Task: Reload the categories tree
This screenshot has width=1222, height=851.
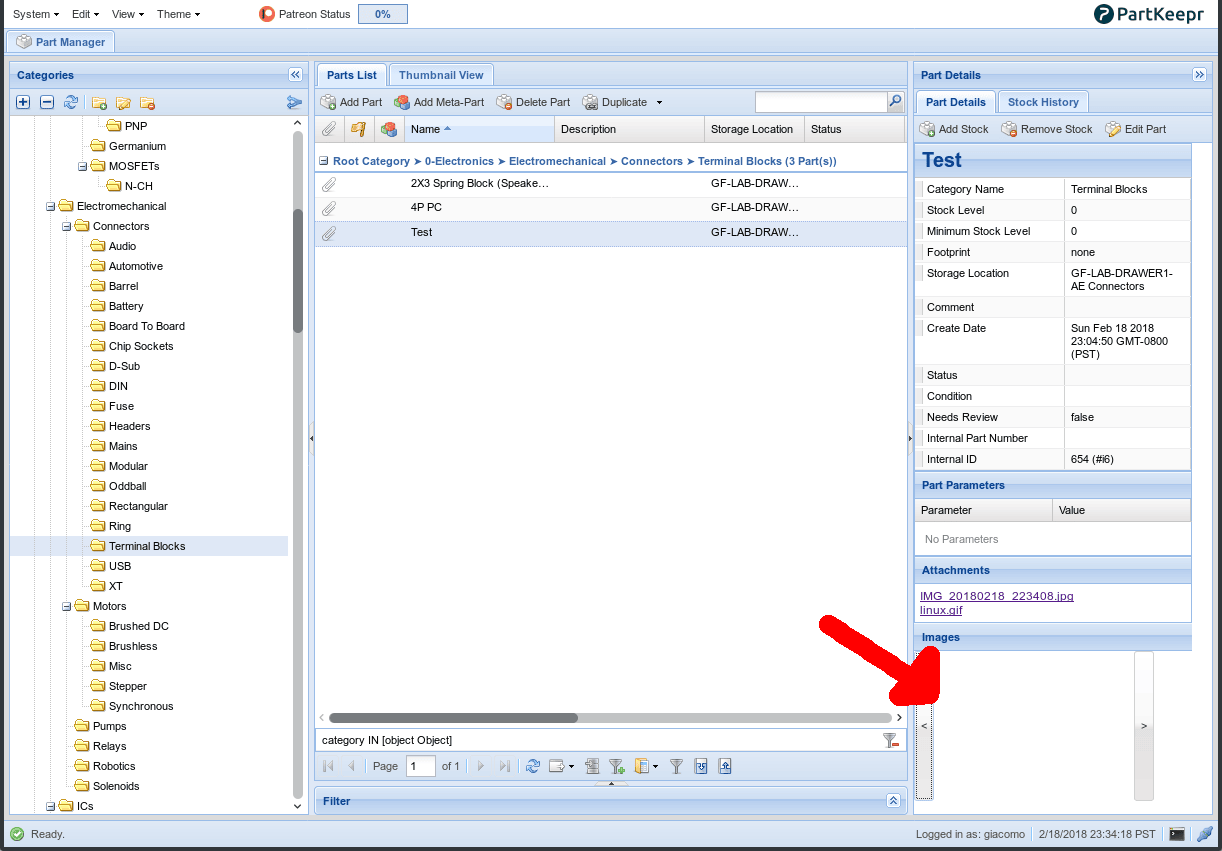Action: point(71,102)
